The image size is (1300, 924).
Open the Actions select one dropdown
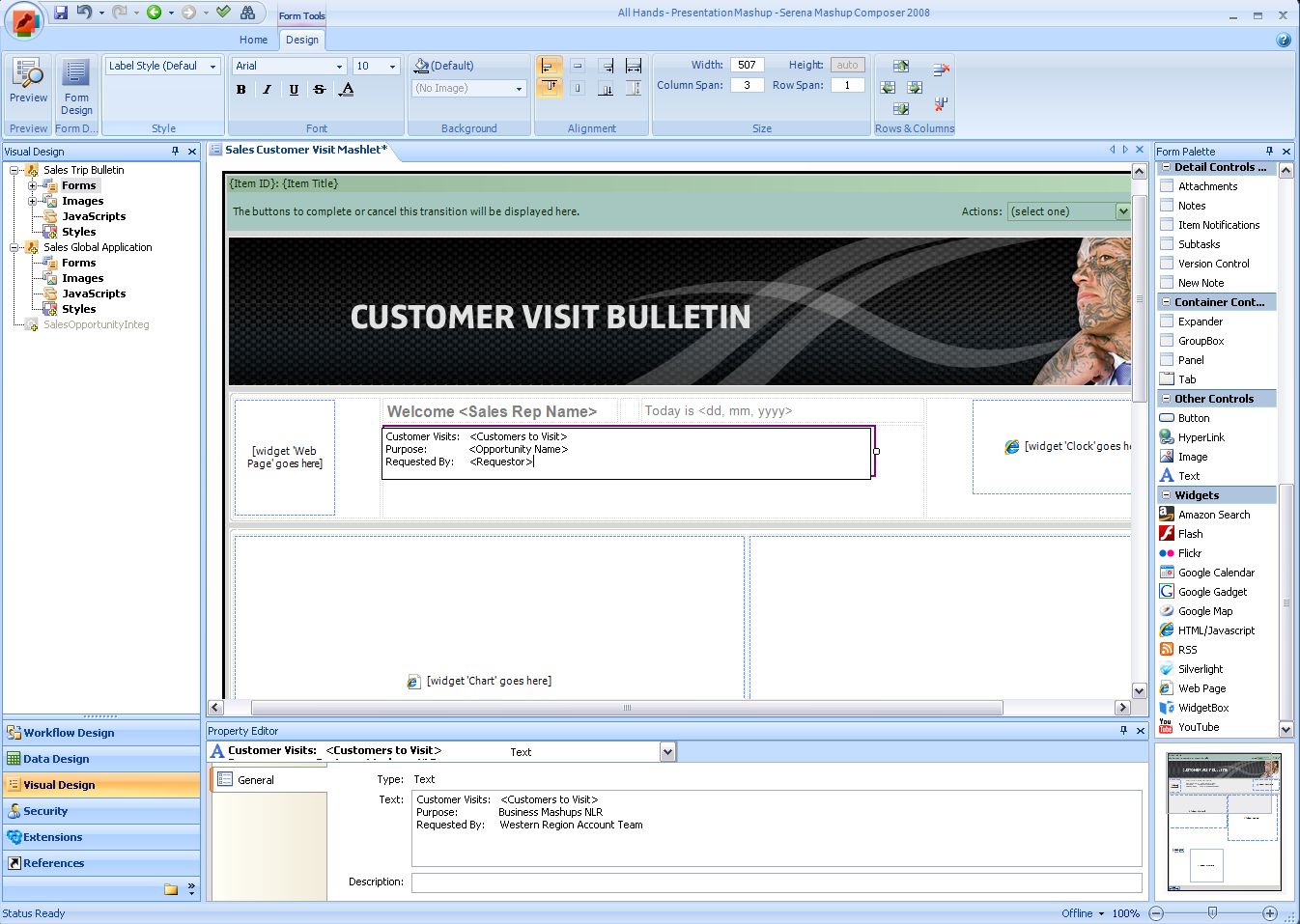(x=1123, y=211)
